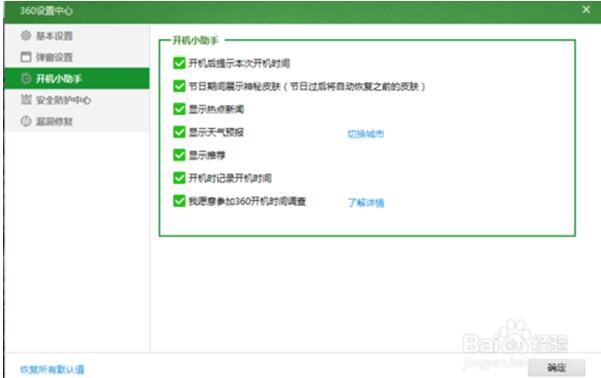
Task: Click the 弹窗设置 window icon
Action: click(26, 57)
